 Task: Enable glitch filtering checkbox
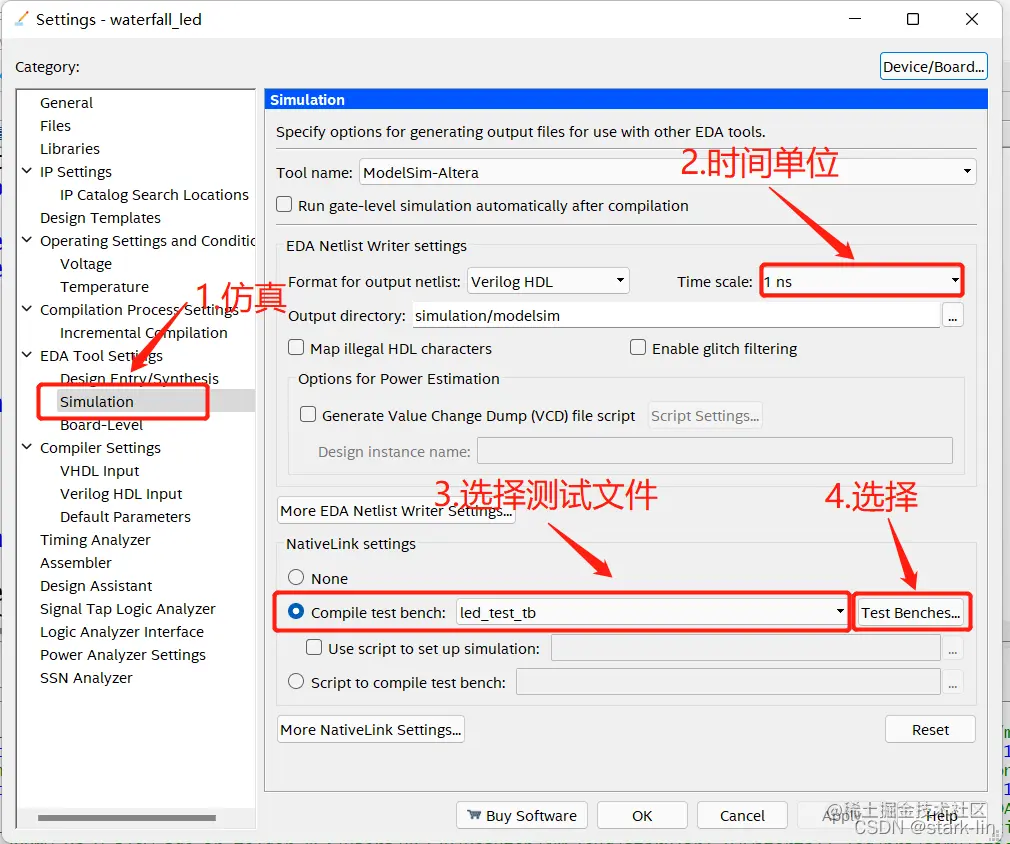point(638,348)
